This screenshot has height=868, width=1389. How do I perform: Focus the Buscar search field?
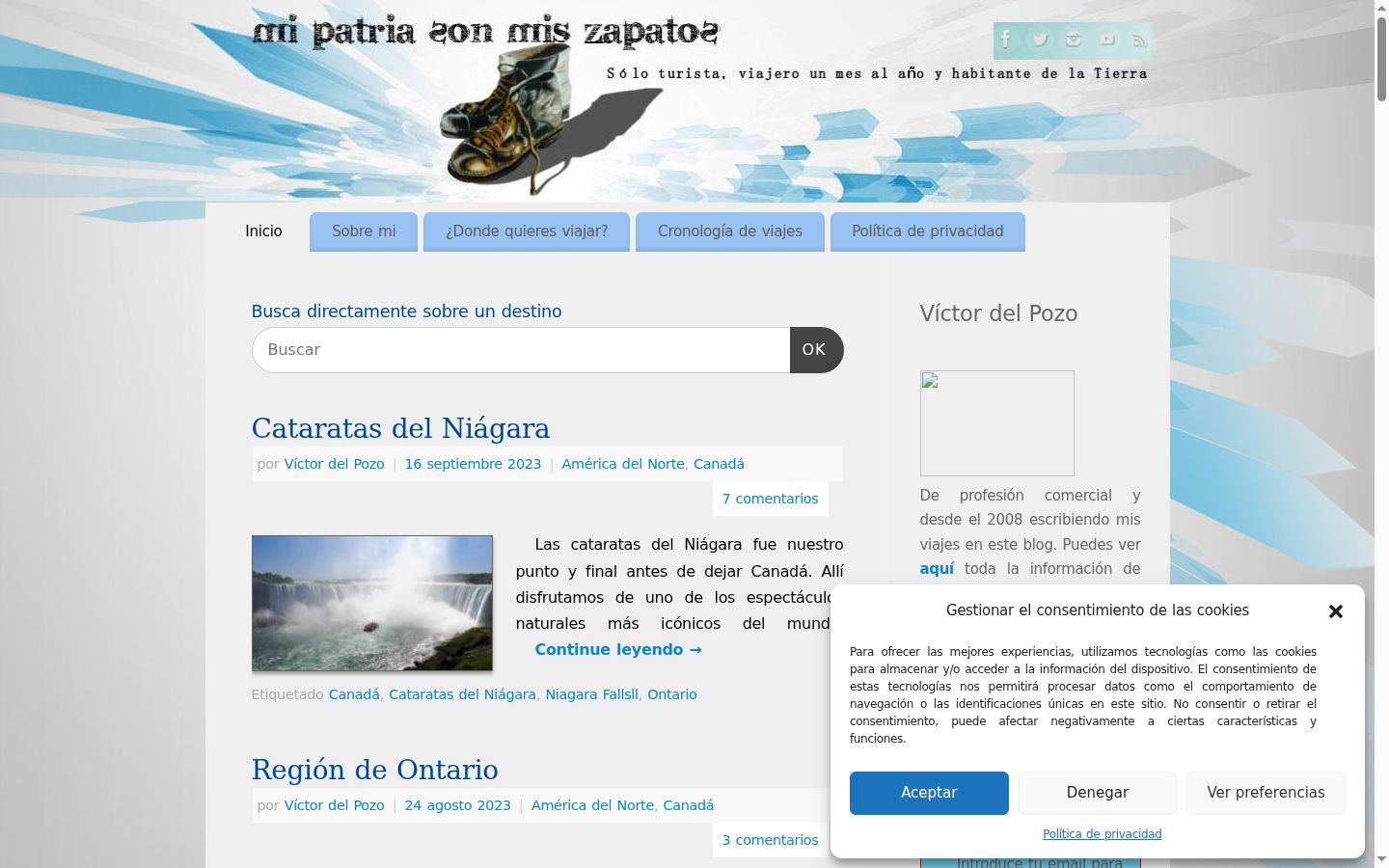[521, 350]
